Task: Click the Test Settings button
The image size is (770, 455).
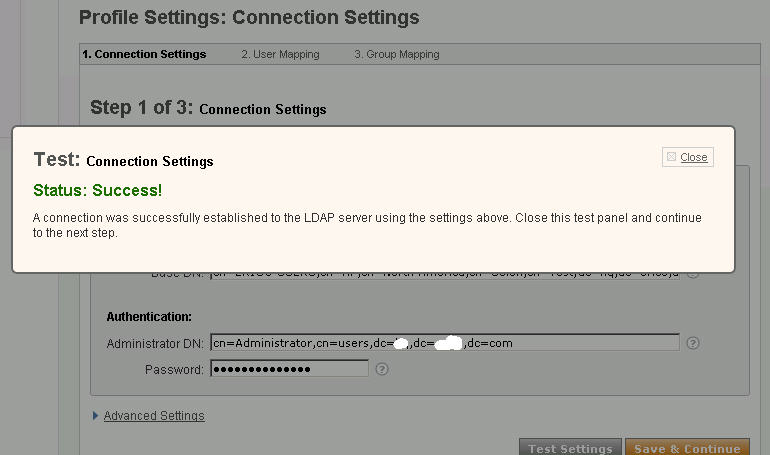Action: [570, 447]
